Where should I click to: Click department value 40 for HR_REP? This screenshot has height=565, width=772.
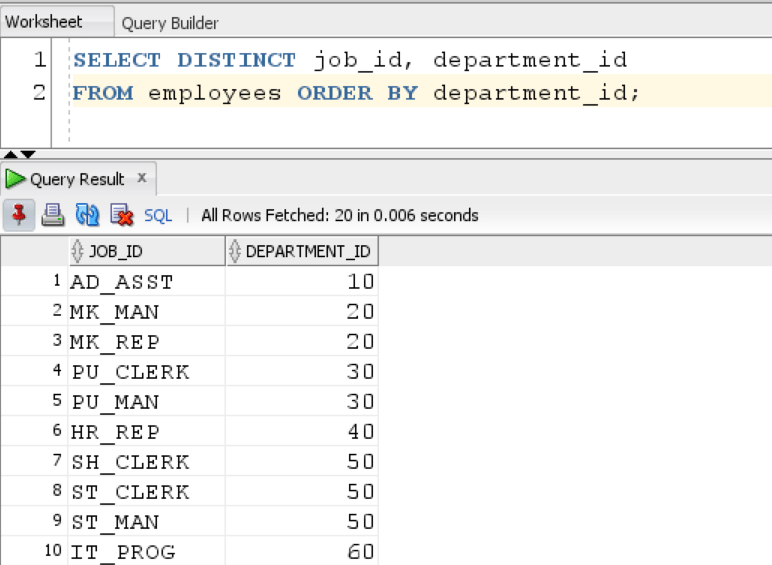(x=302, y=432)
